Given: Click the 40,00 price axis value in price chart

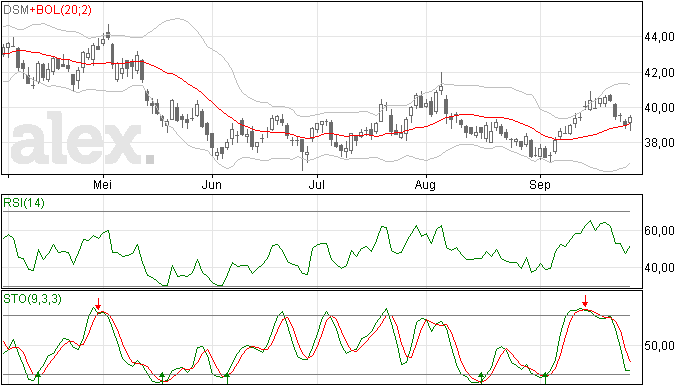Looking at the screenshot, I should [x=659, y=108].
